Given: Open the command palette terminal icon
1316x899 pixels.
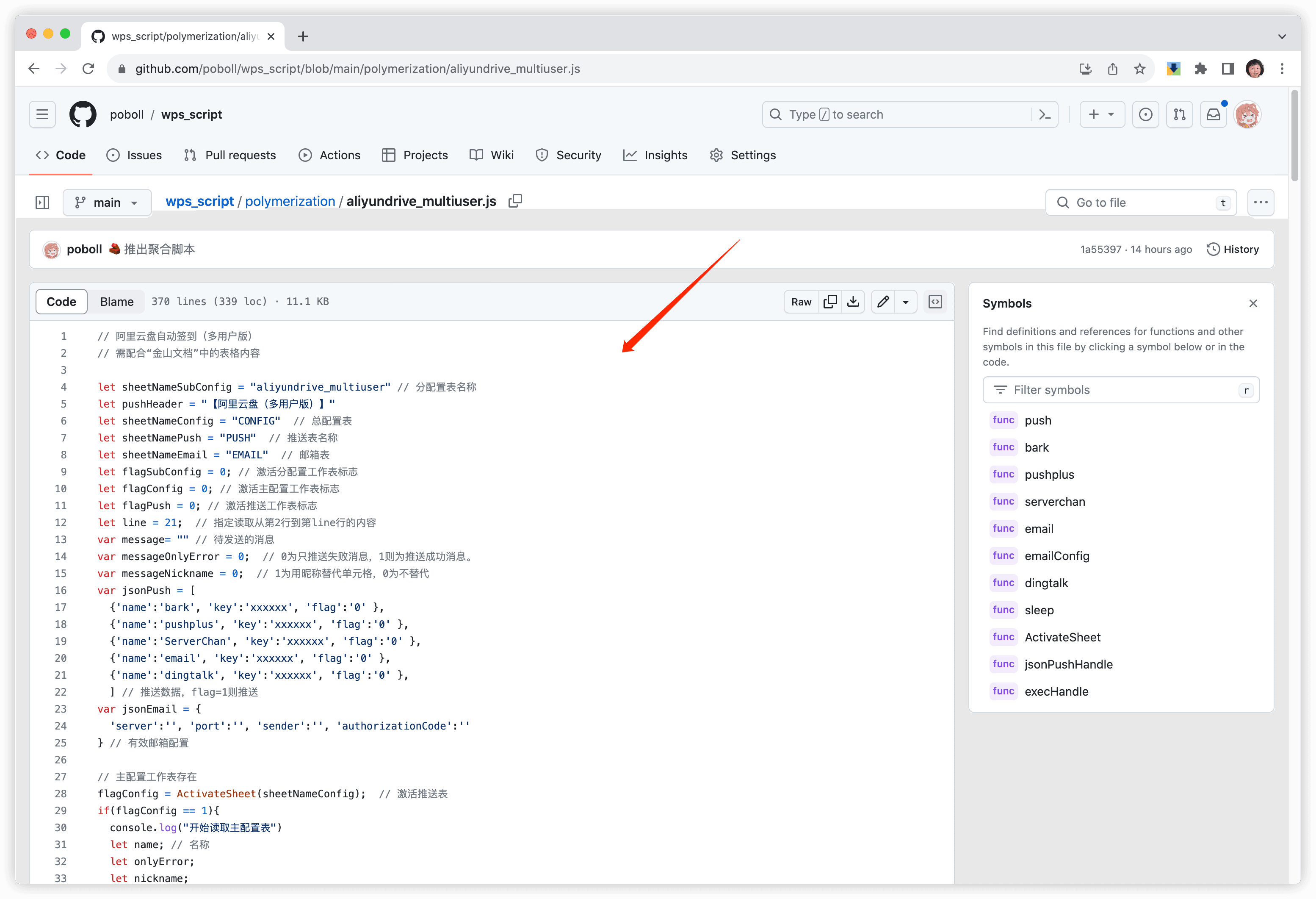Looking at the screenshot, I should (1045, 114).
